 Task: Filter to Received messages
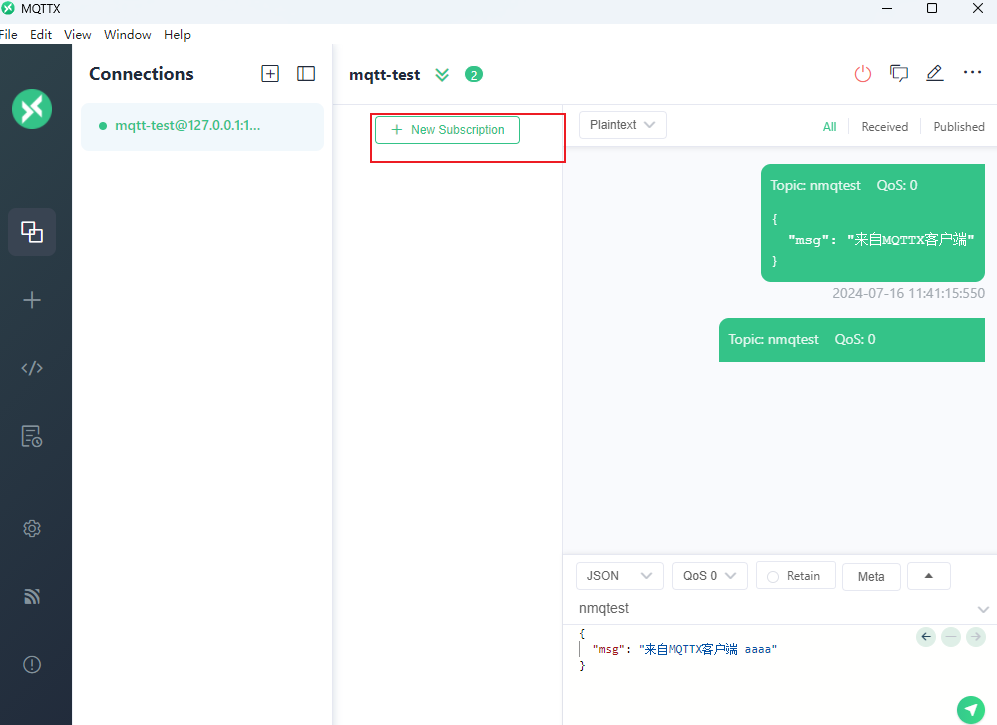[x=884, y=127]
